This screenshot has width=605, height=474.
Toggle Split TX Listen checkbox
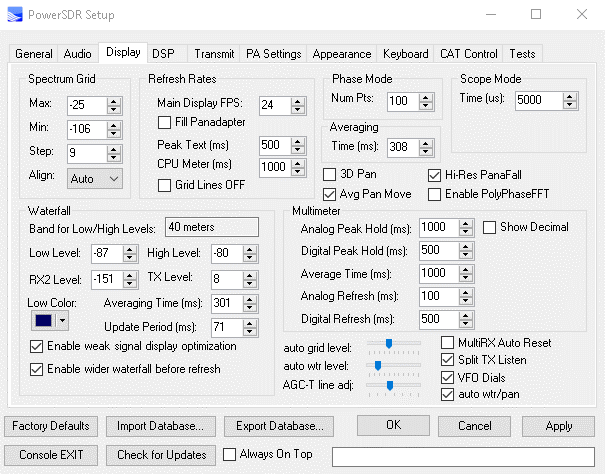tap(447, 360)
